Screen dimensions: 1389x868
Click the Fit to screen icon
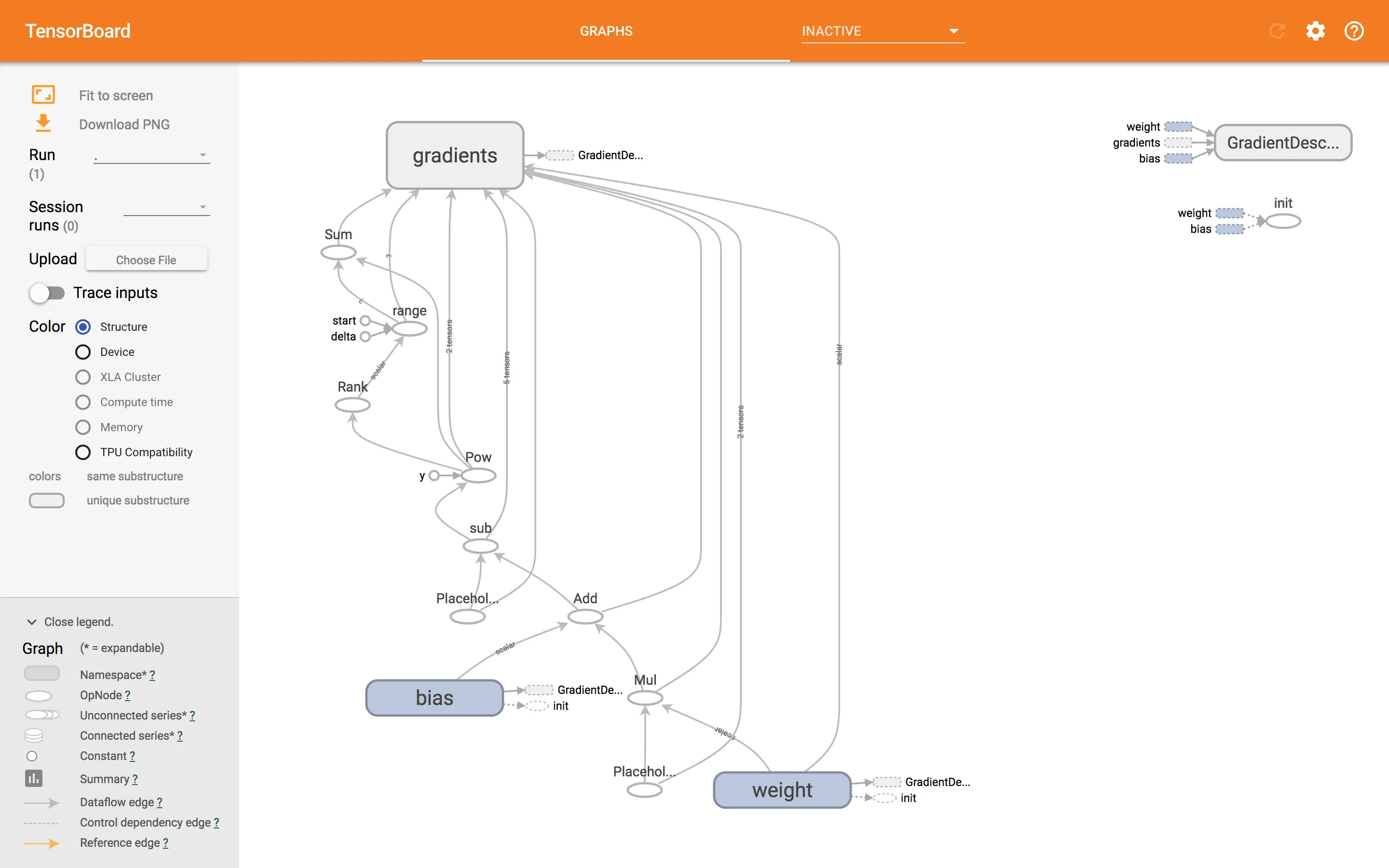43,95
